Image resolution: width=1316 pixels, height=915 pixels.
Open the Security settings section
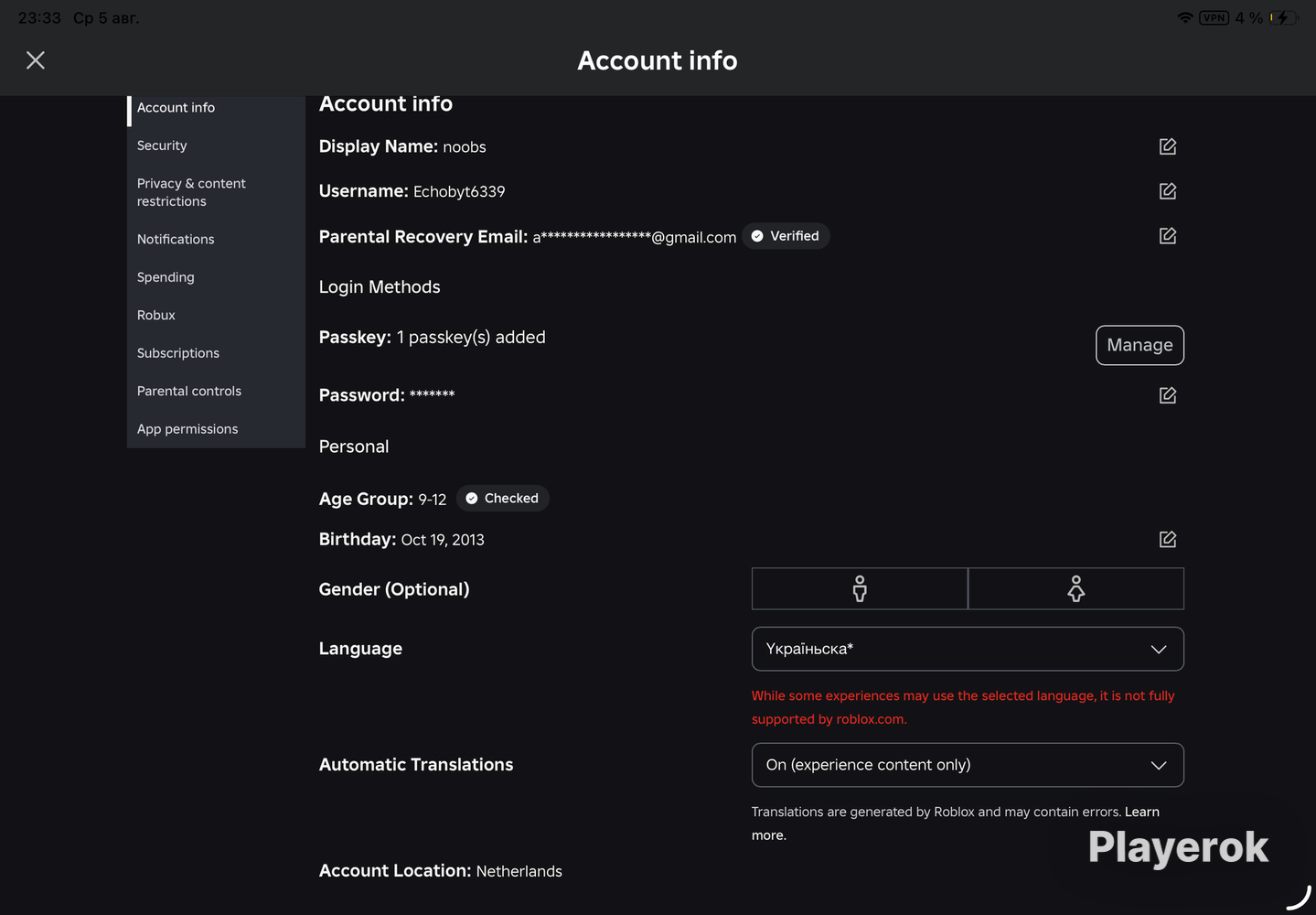[162, 145]
